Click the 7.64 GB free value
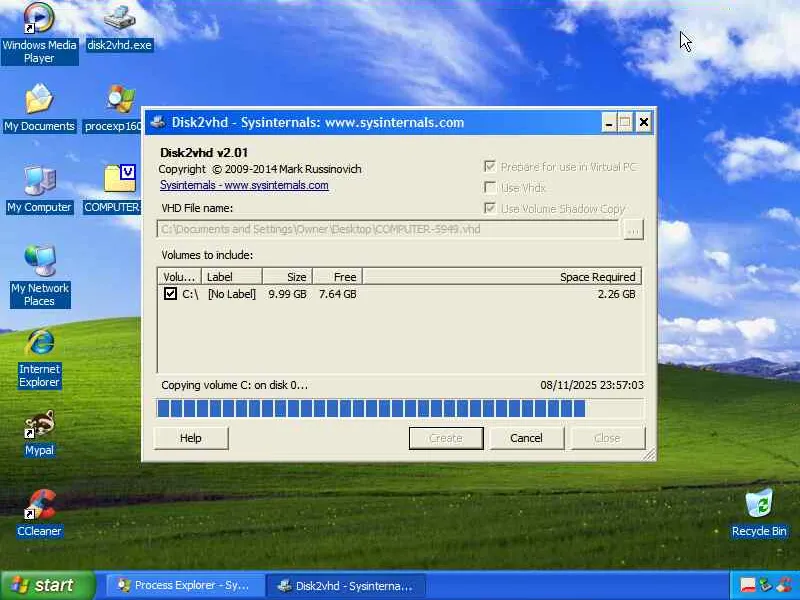Viewport: 800px width, 600px height. pos(337,294)
